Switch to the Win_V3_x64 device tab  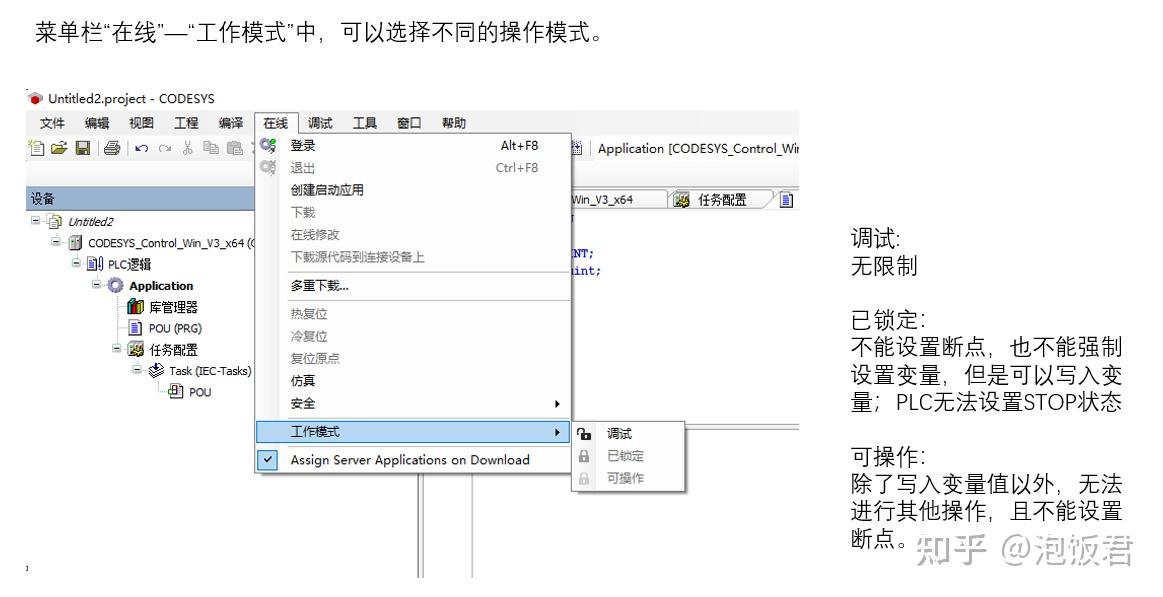pos(617,199)
